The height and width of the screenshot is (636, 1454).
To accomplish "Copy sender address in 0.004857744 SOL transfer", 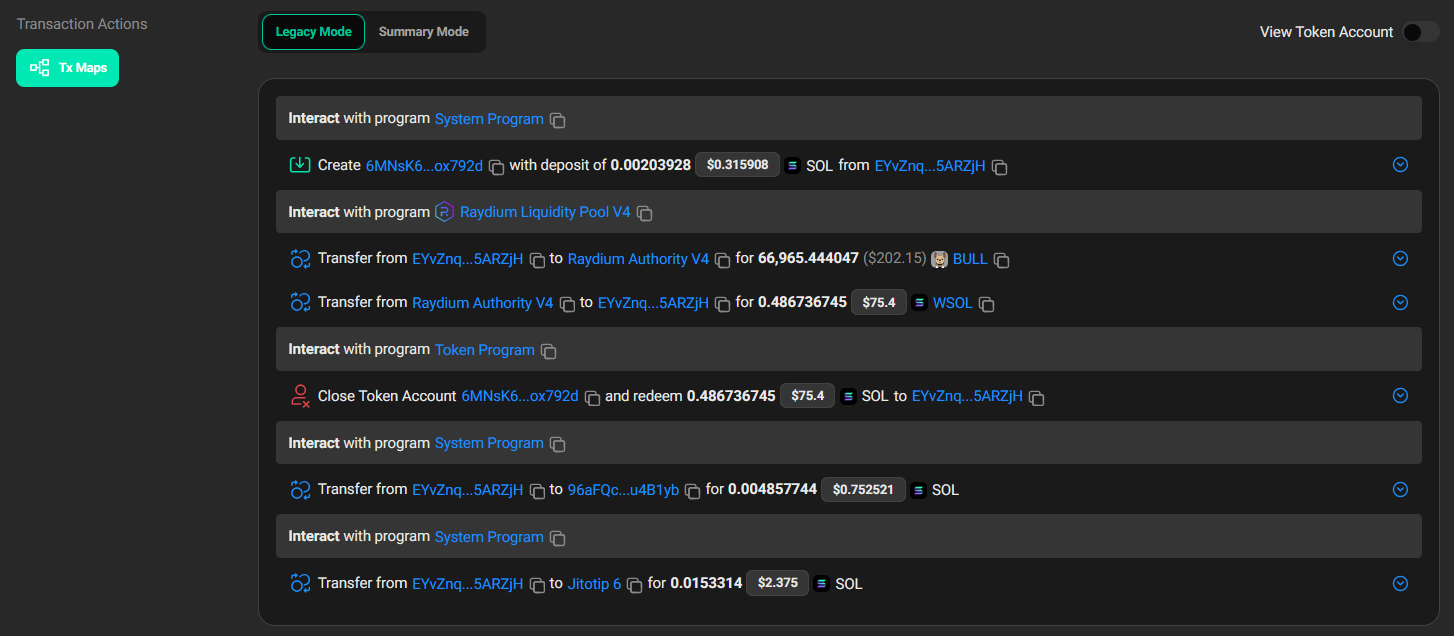I will click(537, 491).
